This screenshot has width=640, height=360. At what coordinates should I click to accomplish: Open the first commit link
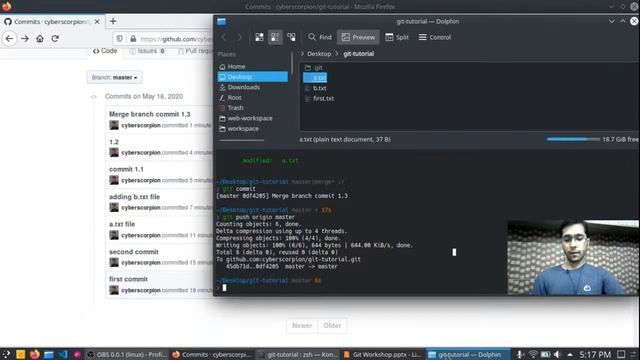(x=128, y=279)
